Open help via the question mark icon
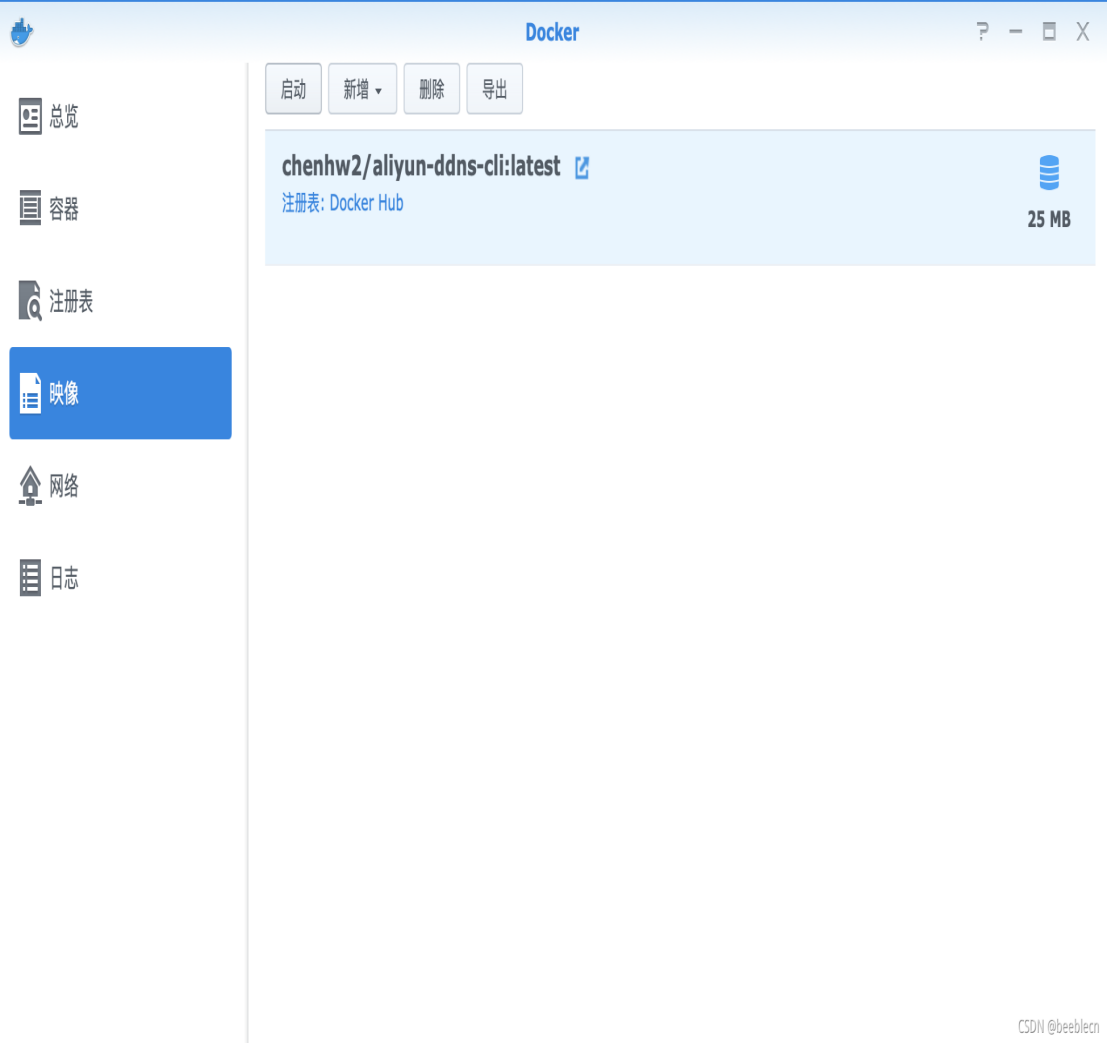Viewport: 1108px width, 1043px height. 982,31
